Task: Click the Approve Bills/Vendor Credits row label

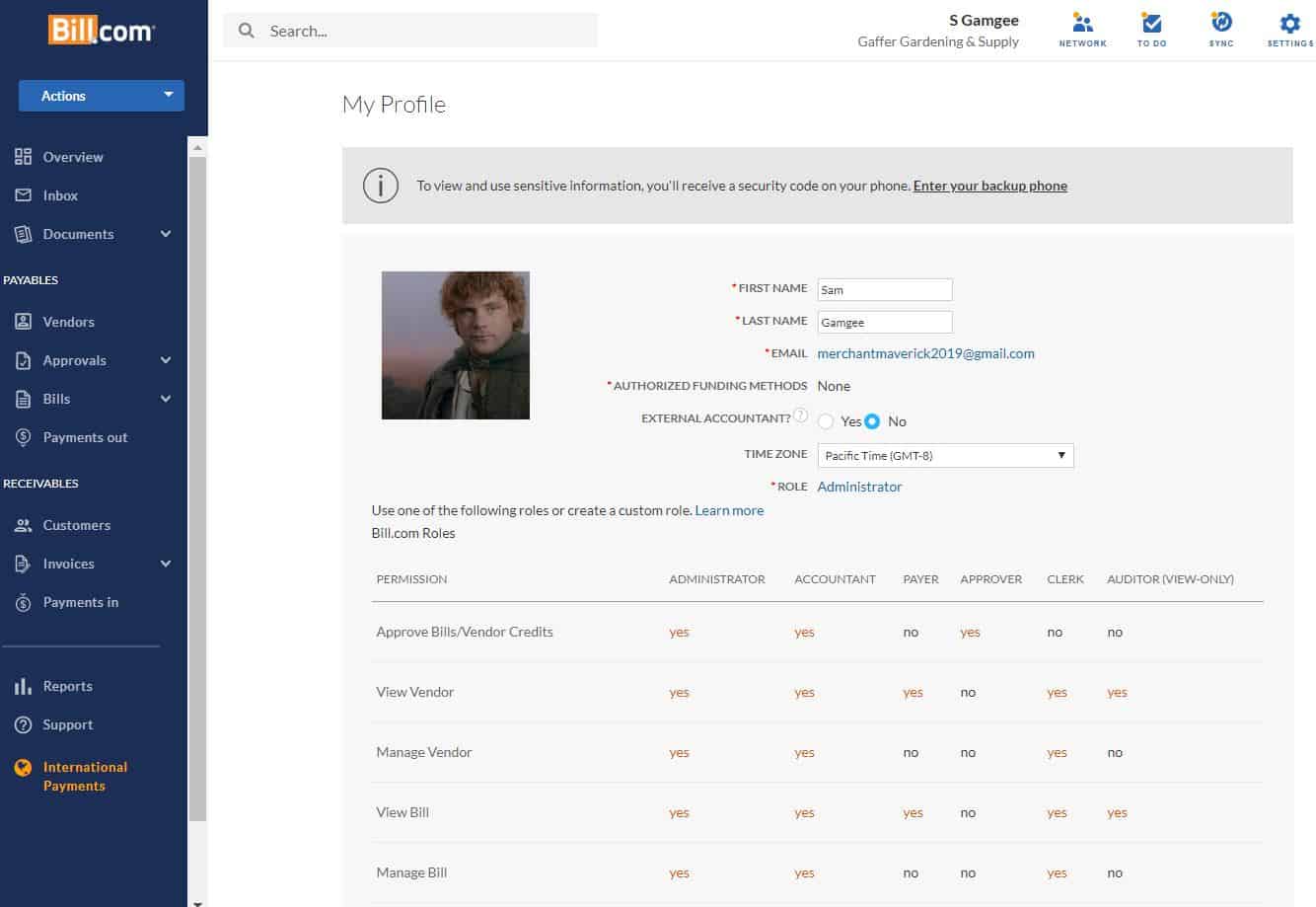Action: (465, 632)
